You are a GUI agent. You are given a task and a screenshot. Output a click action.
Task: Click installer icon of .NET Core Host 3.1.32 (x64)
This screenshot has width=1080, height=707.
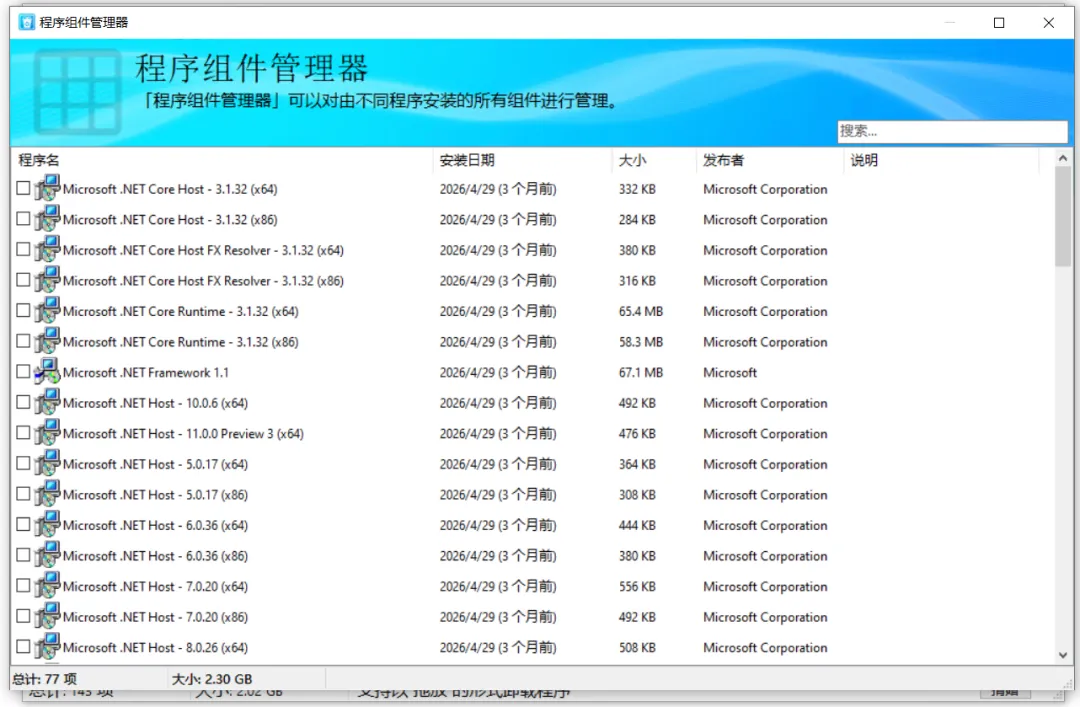coord(48,188)
